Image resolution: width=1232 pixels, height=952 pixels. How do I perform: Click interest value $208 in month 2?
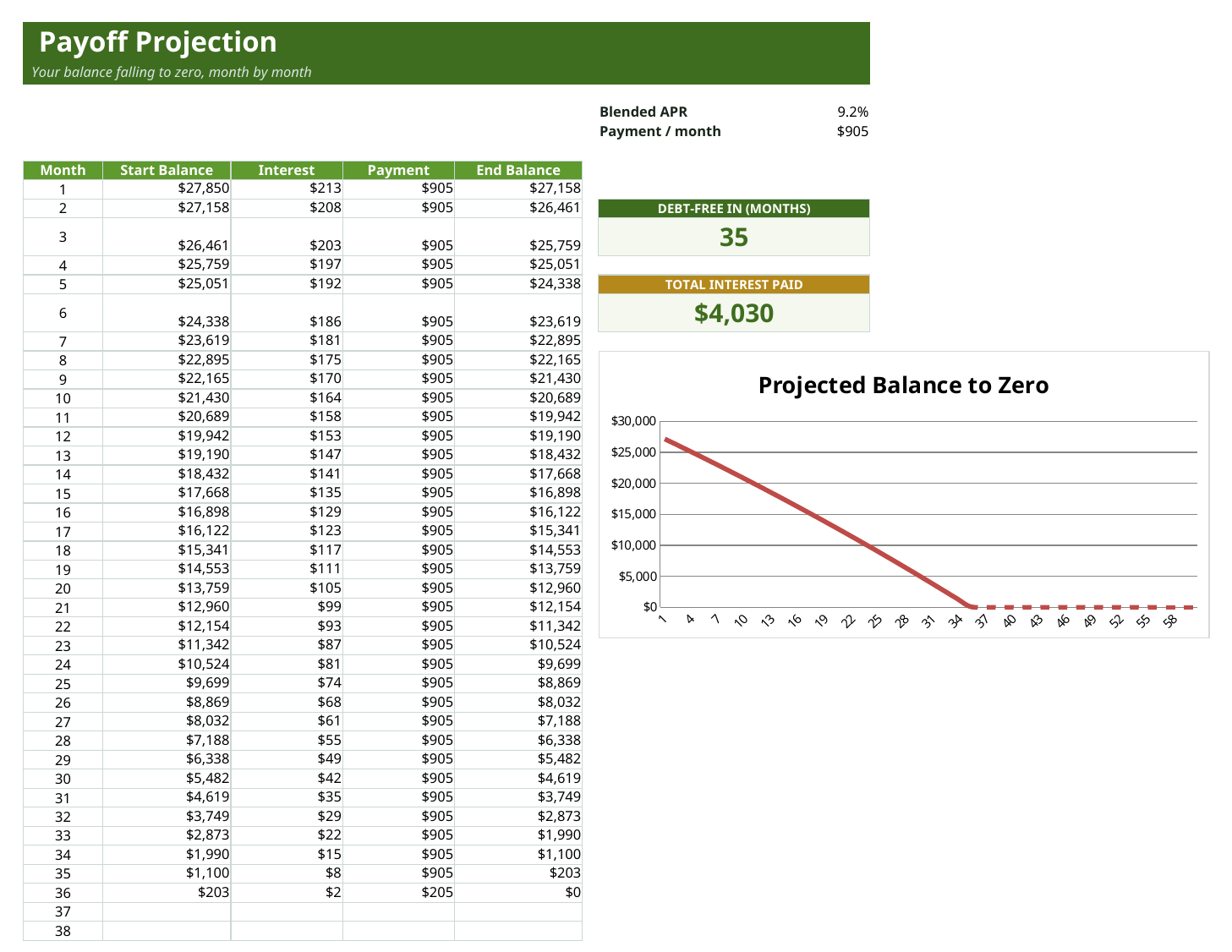click(287, 208)
